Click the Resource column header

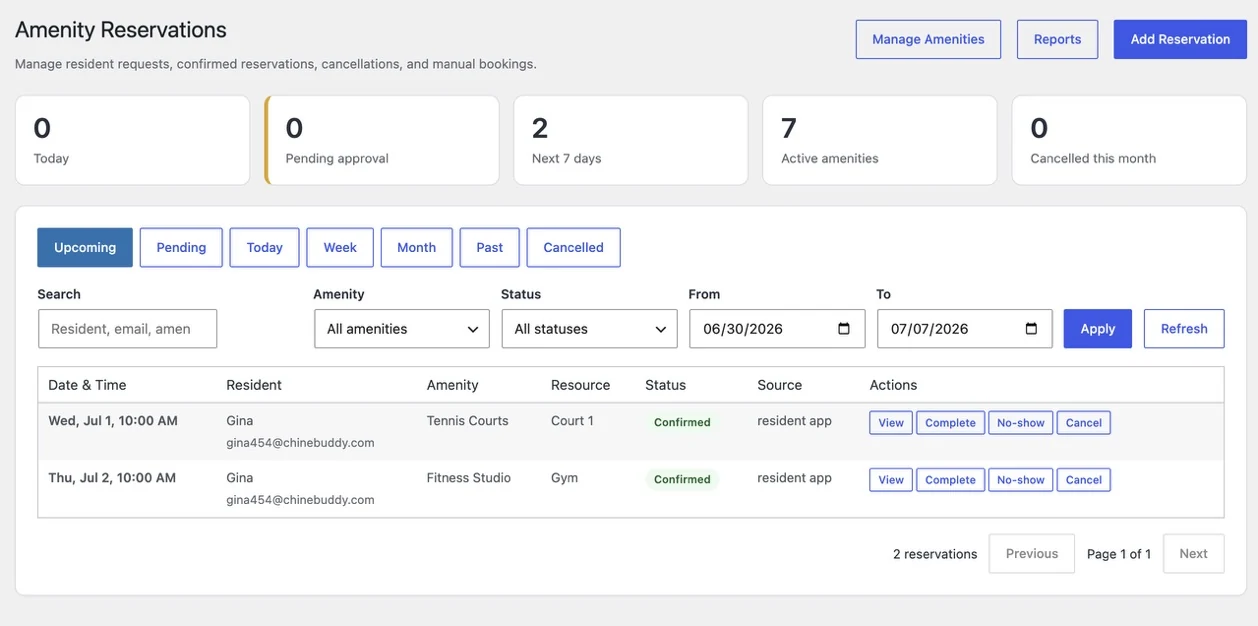pyautogui.click(x=580, y=385)
